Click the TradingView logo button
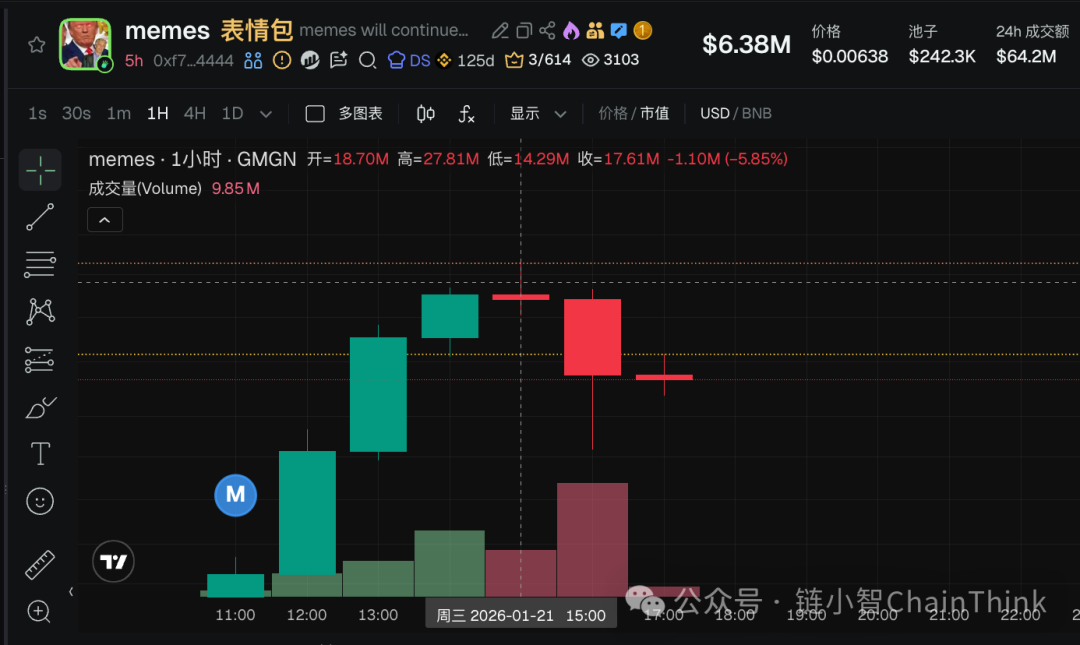 tap(114, 562)
